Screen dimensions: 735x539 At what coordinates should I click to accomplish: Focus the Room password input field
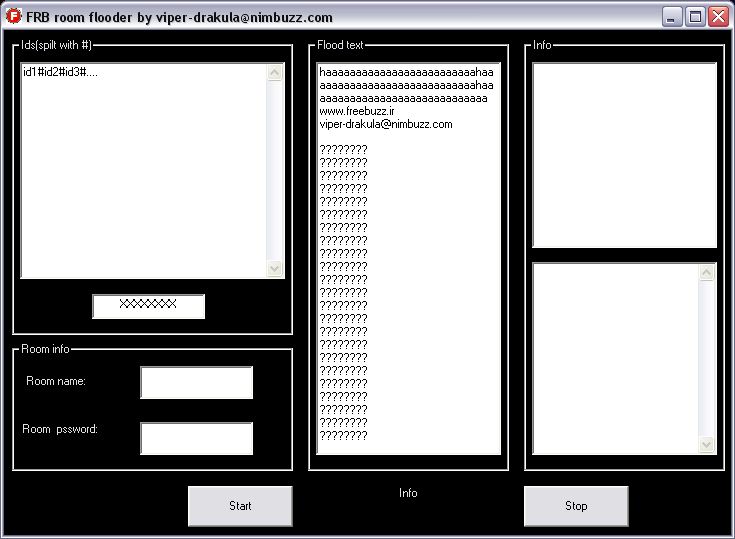[196, 438]
